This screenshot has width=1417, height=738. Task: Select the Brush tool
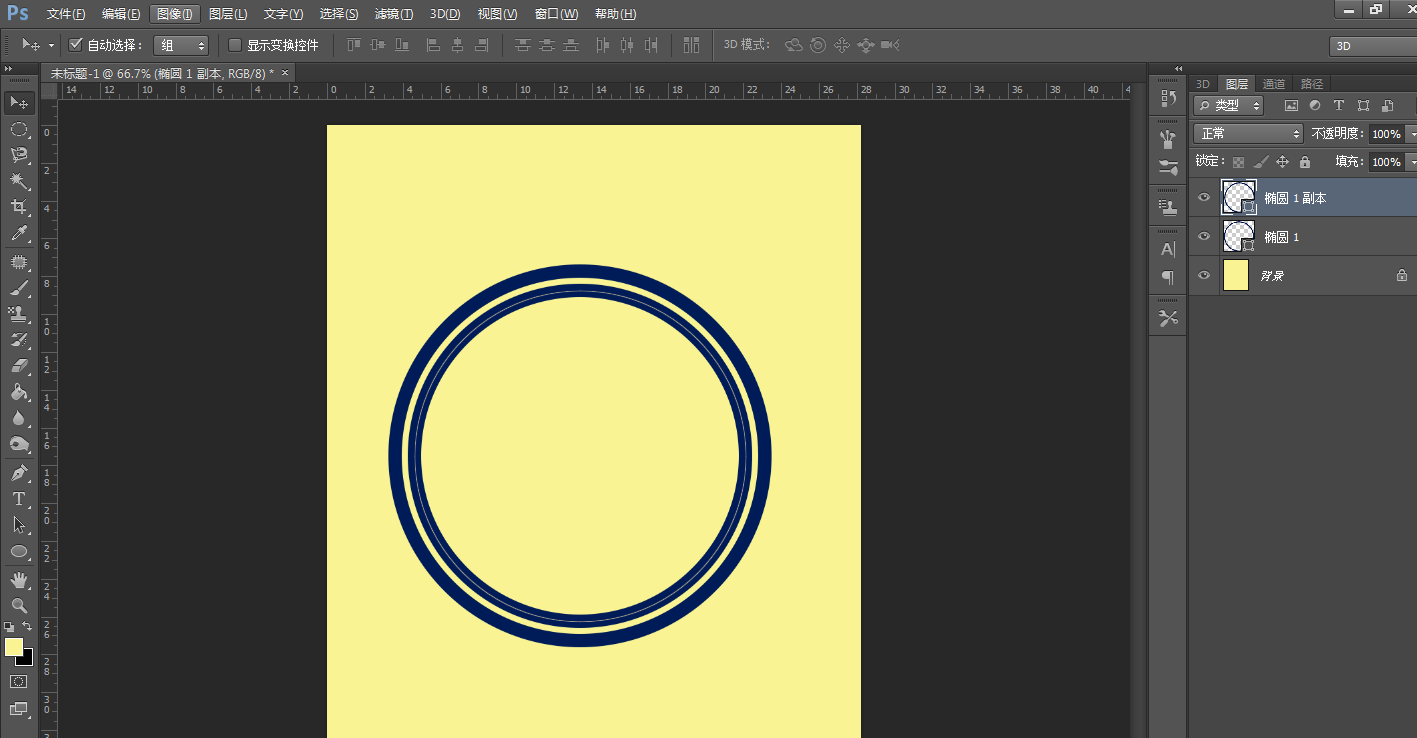(18, 288)
